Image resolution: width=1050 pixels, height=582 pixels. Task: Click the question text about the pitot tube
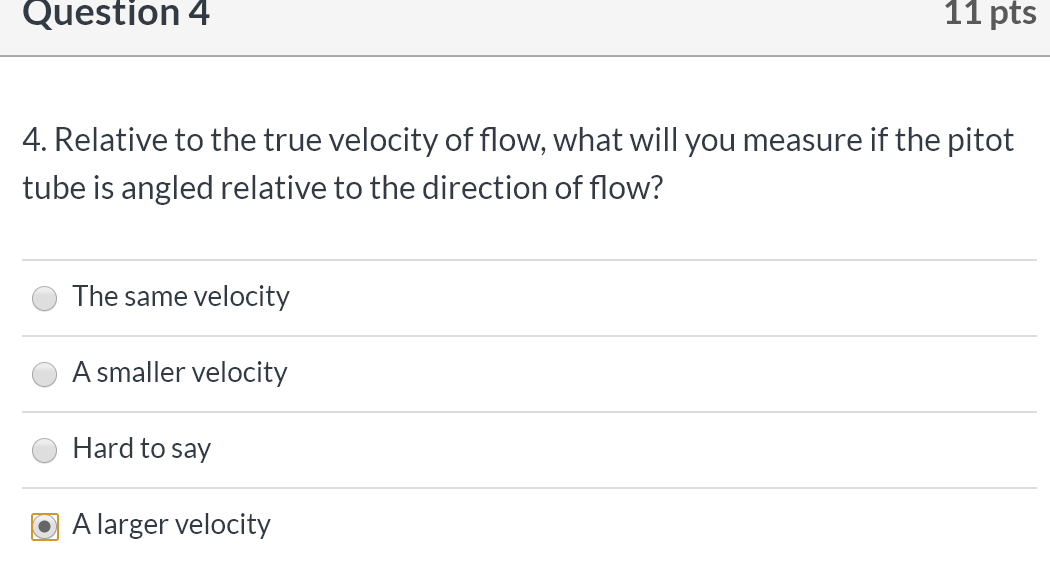[518, 163]
